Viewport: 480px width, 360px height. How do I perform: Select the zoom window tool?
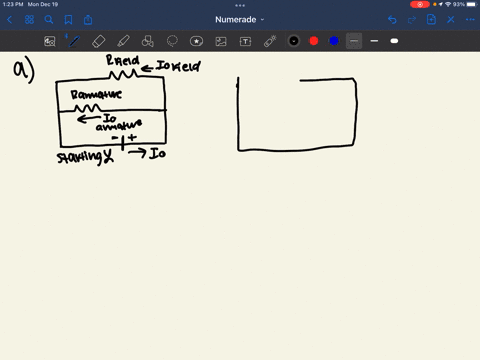pyautogui.click(x=50, y=41)
